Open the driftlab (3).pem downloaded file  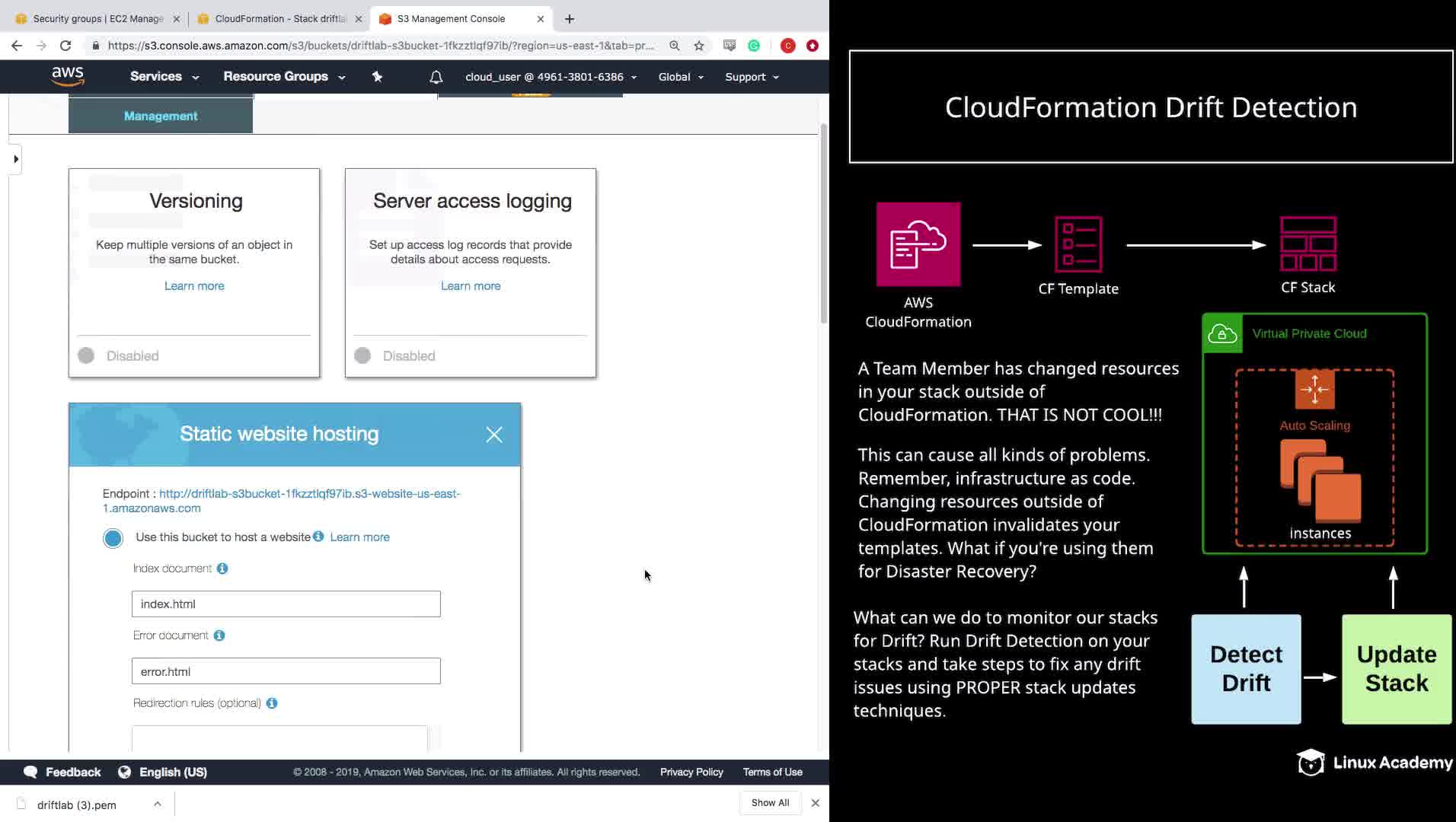(76, 804)
